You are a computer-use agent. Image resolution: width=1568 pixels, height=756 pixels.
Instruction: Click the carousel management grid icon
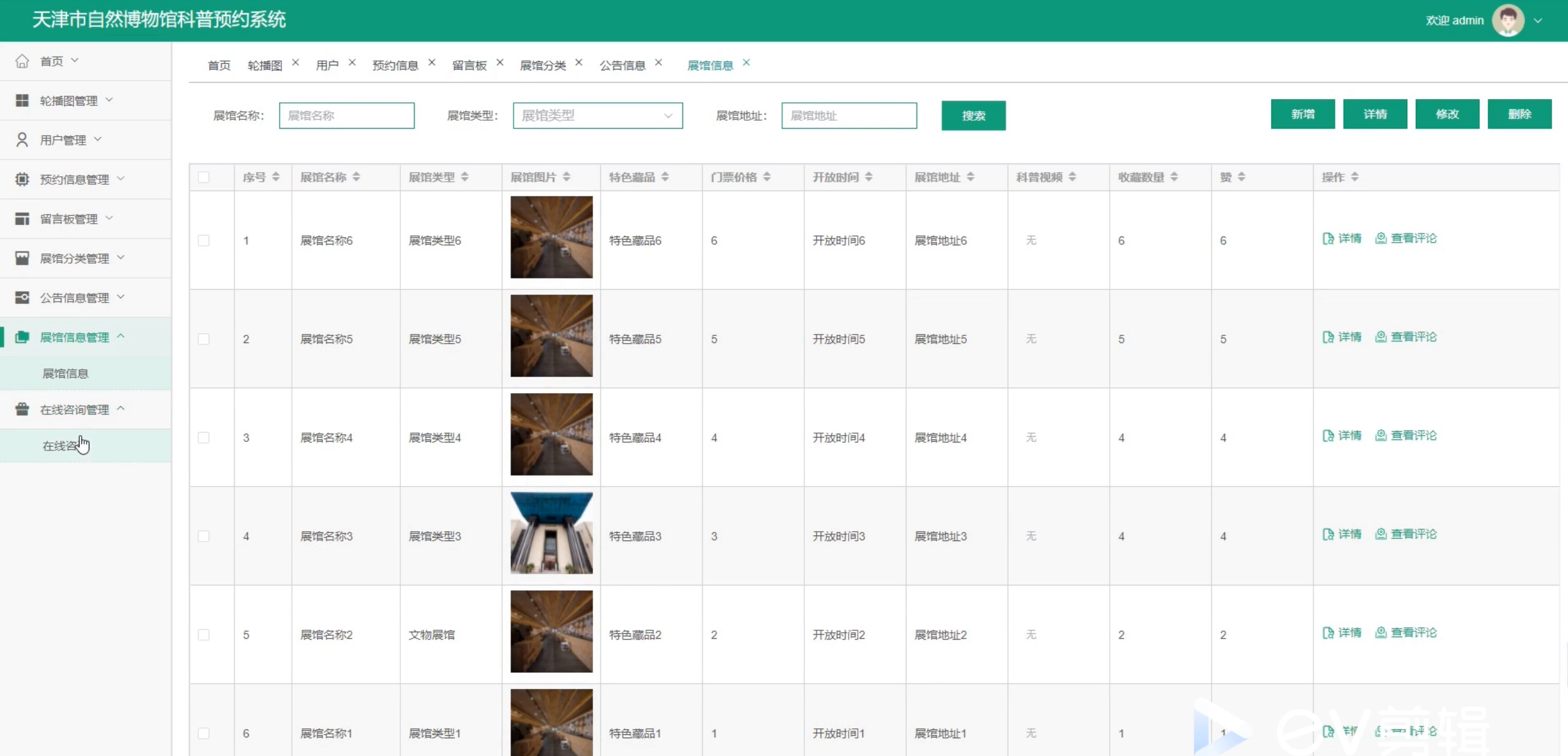22,100
